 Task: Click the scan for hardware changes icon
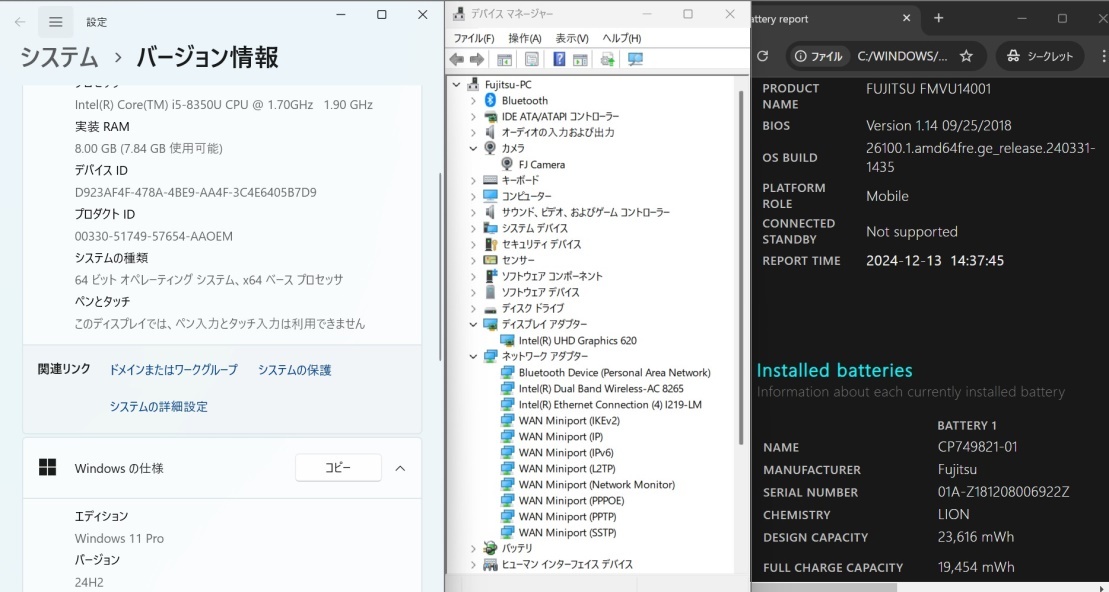point(635,59)
